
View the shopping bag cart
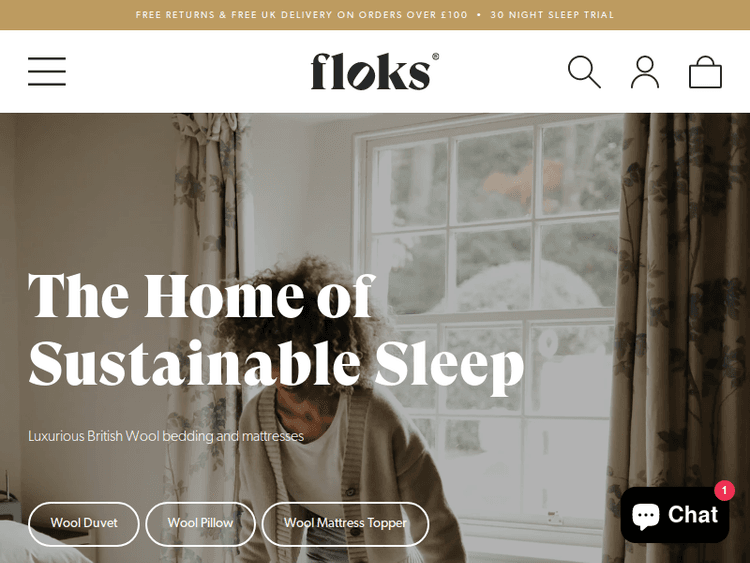705,72
